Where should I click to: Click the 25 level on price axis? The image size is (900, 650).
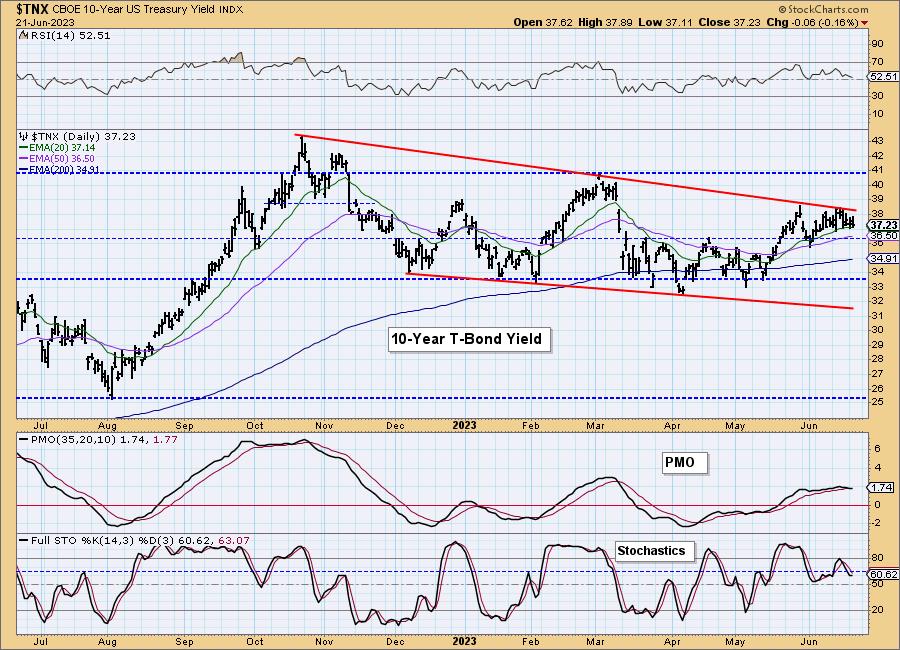878,403
